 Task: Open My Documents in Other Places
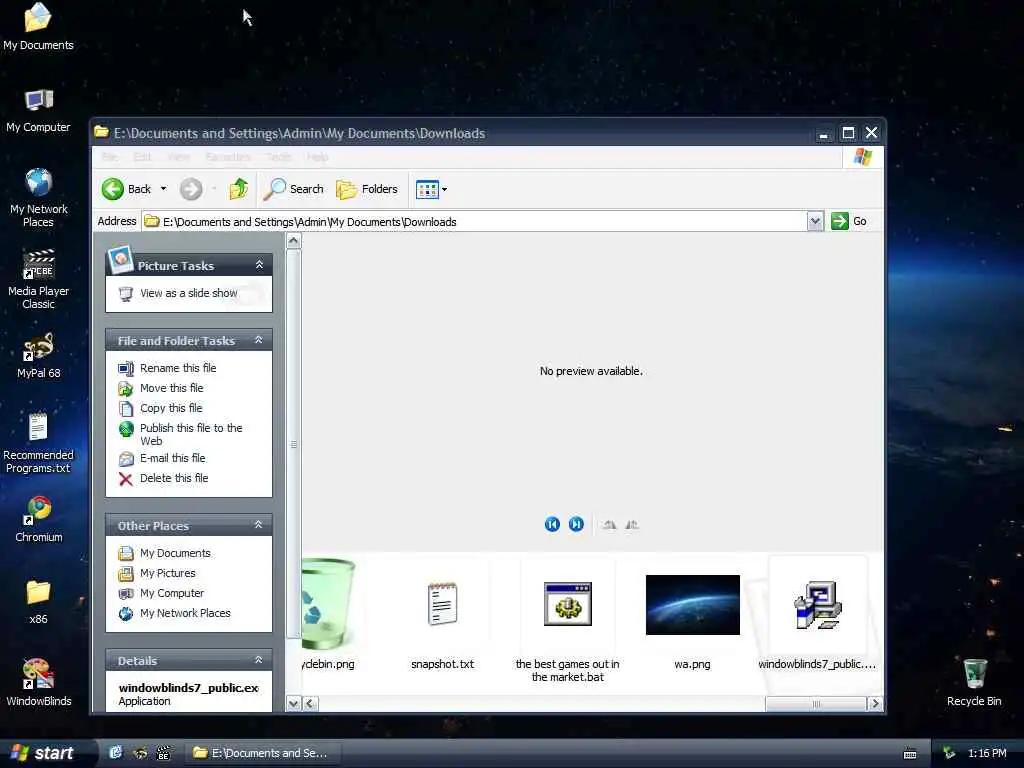(x=165, y=554)
